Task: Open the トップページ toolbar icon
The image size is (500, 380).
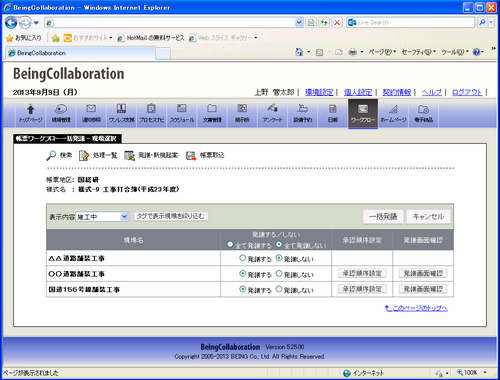Action: click(x=30, y=113)
